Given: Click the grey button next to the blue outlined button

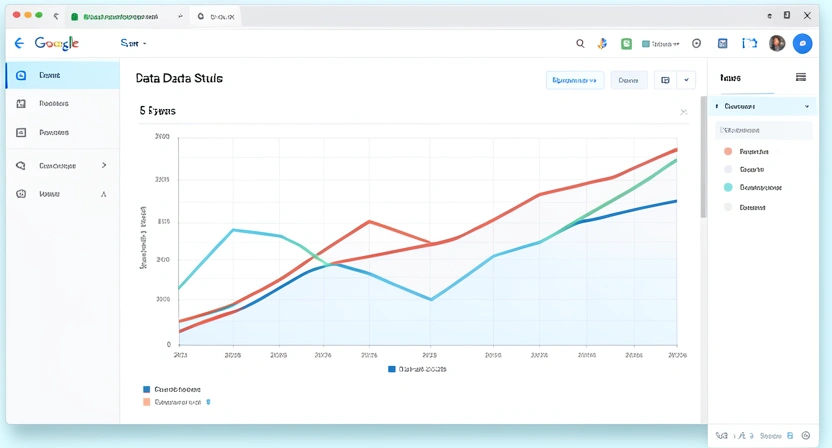Looking at the screenshot, I should click(628, 80).
